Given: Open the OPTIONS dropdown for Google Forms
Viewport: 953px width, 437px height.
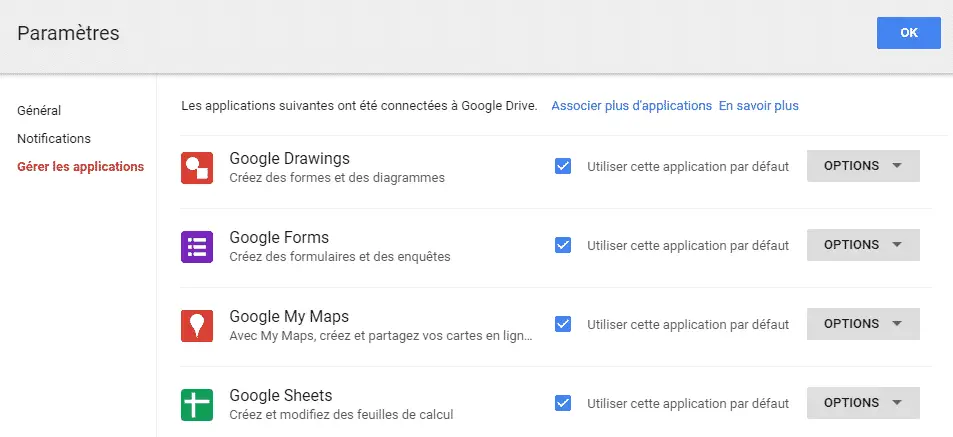Looking at the screenshot, I should click(863, 245).
